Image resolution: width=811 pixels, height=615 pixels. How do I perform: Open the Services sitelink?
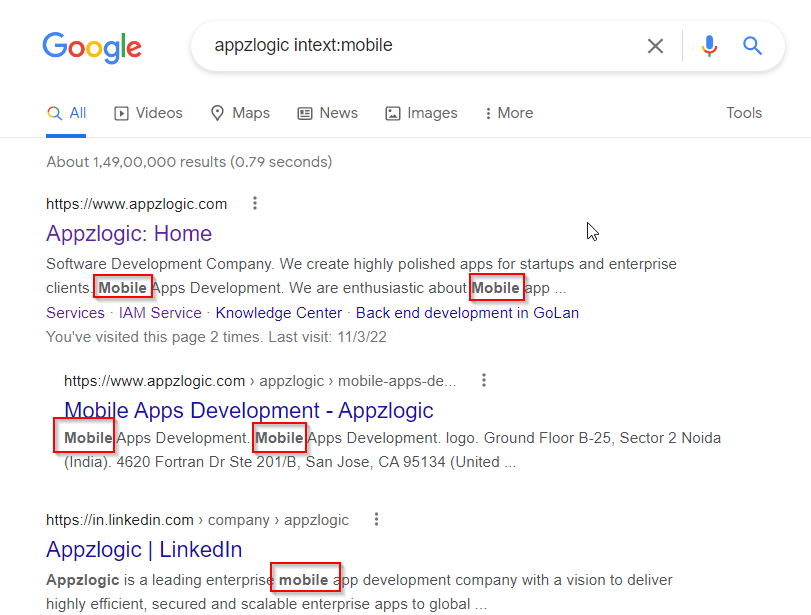tap(75, 313)
